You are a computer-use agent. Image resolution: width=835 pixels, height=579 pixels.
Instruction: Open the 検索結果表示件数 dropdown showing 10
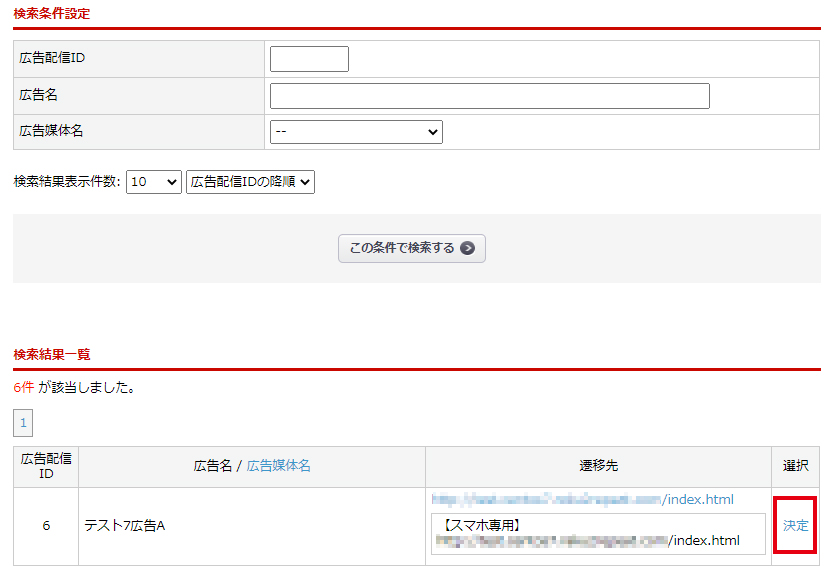[x=153, y=182]
